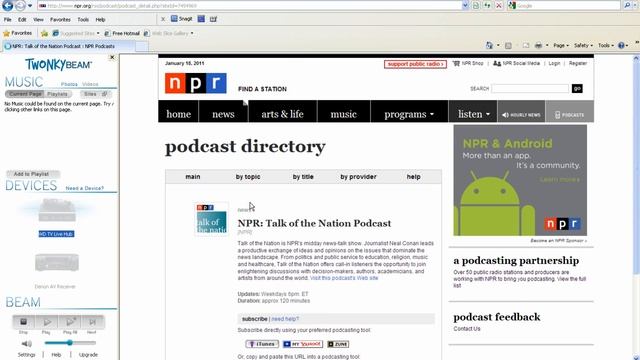Select the Current Page toggle
Screen dimensions: 640x360
click(x=25, y=94)
